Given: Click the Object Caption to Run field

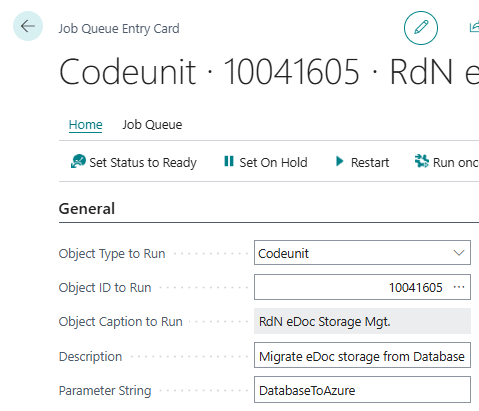Looking at the screenshot, I should coord(362,321).
